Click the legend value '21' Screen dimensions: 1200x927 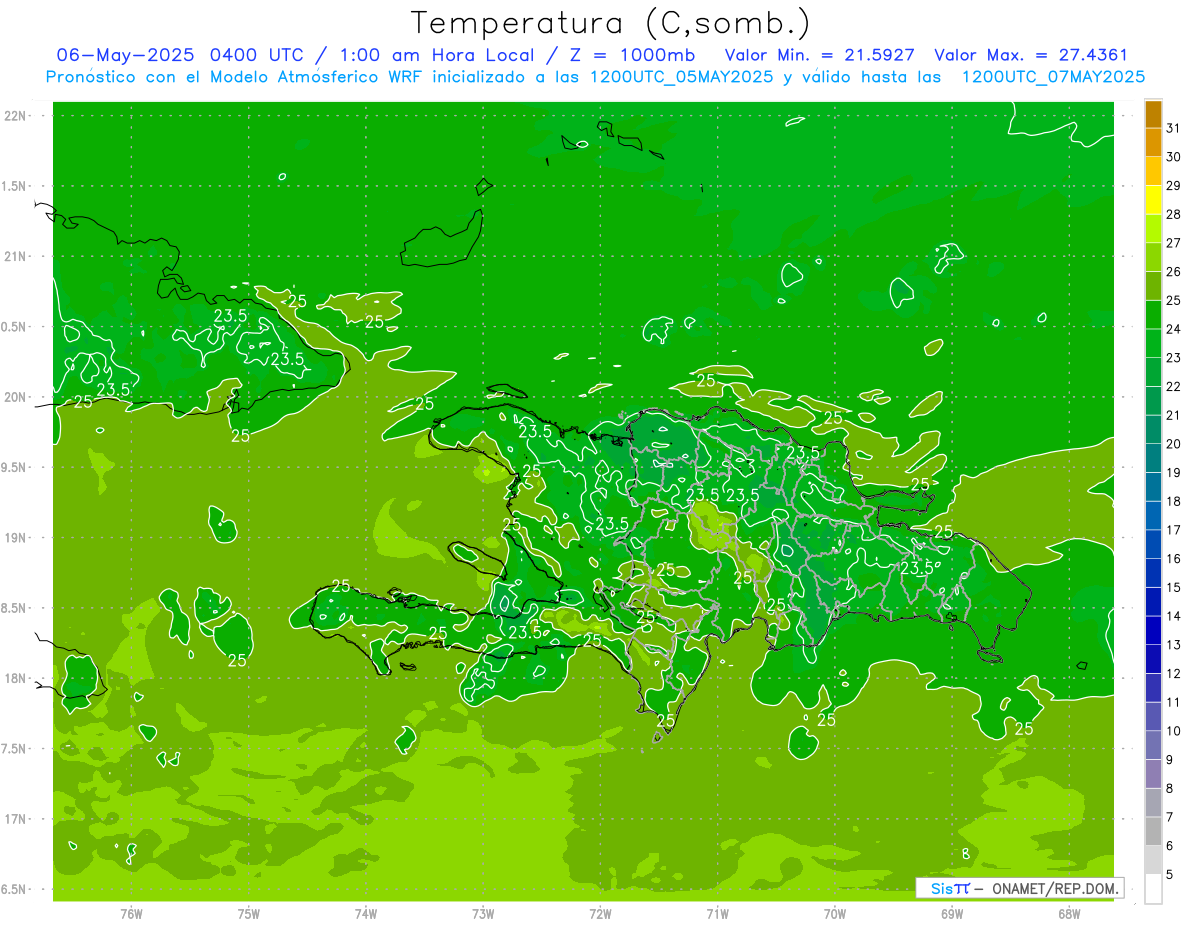pos(1173,415)
